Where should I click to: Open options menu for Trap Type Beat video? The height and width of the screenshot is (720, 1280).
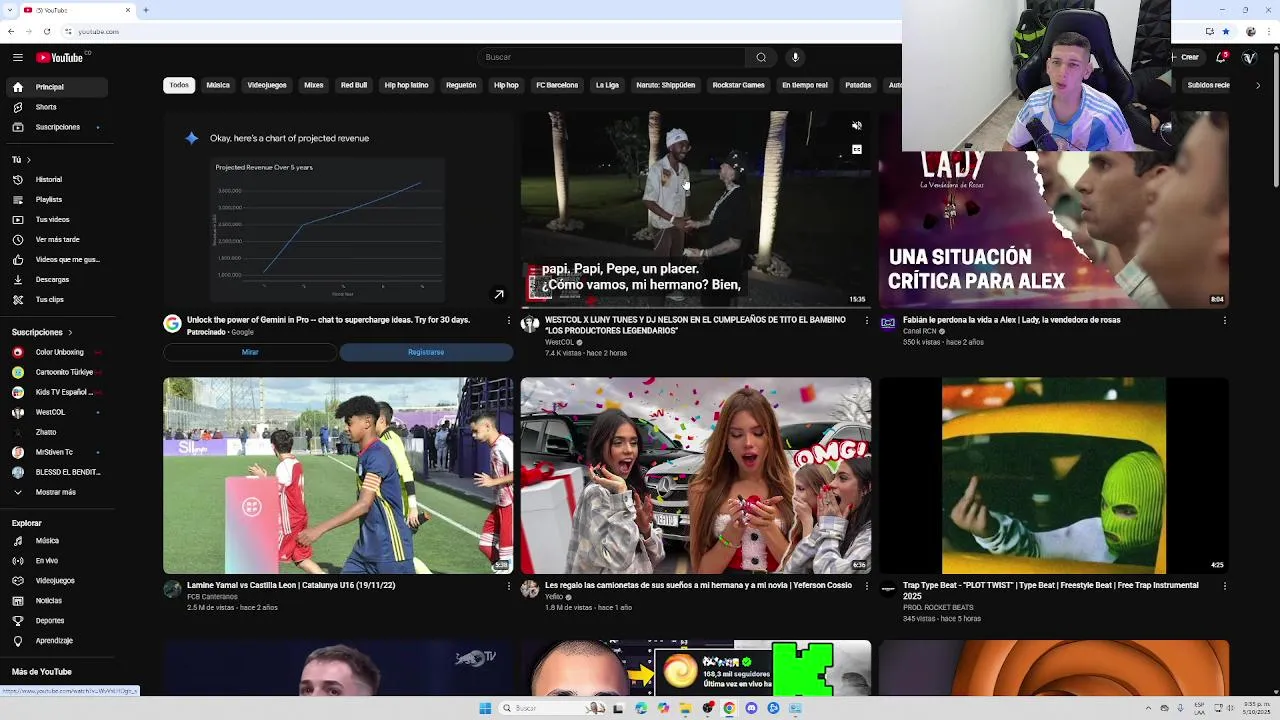pos(1225,586)
